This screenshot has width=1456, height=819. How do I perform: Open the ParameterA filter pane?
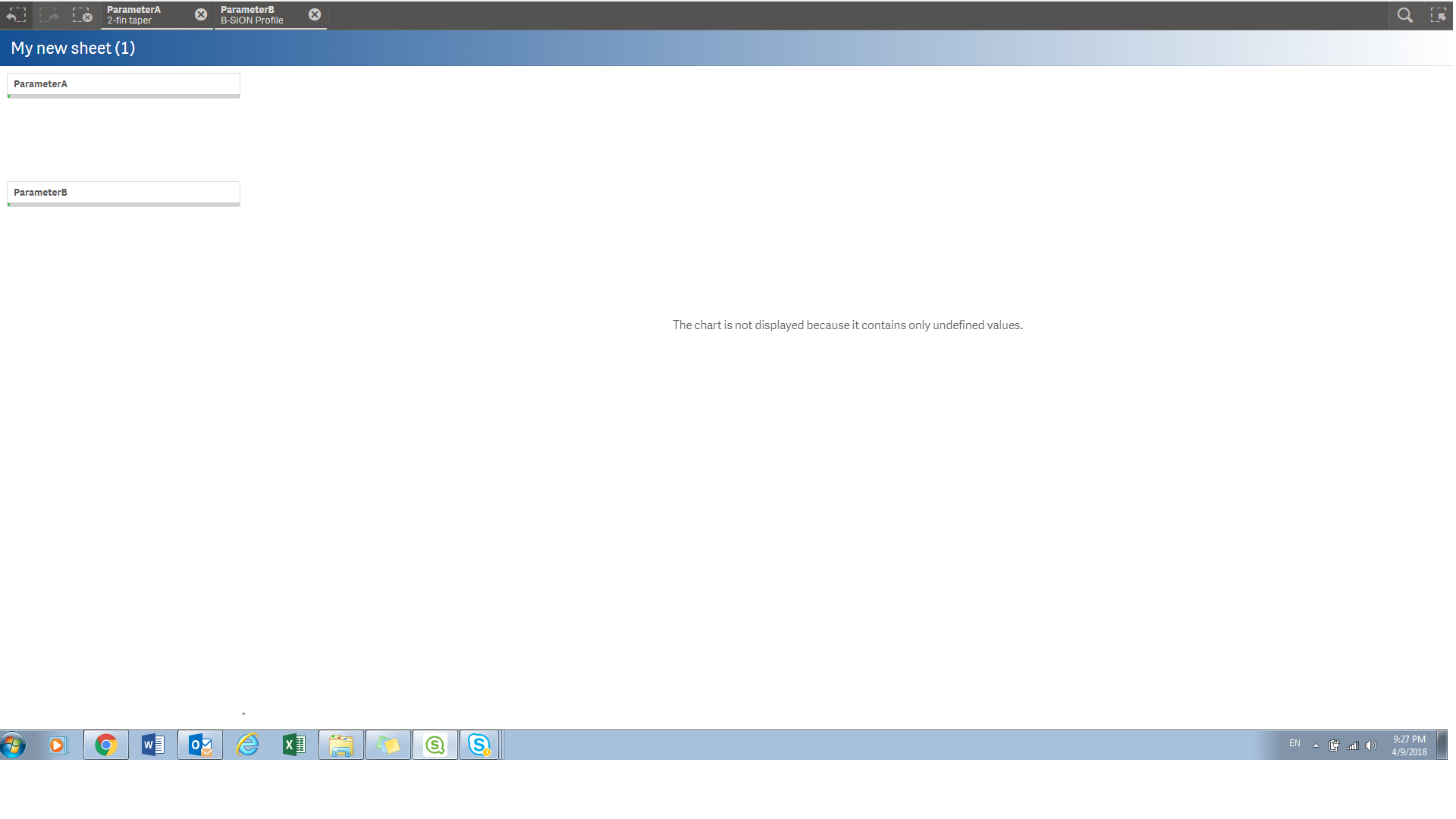(x=123, y=84)
